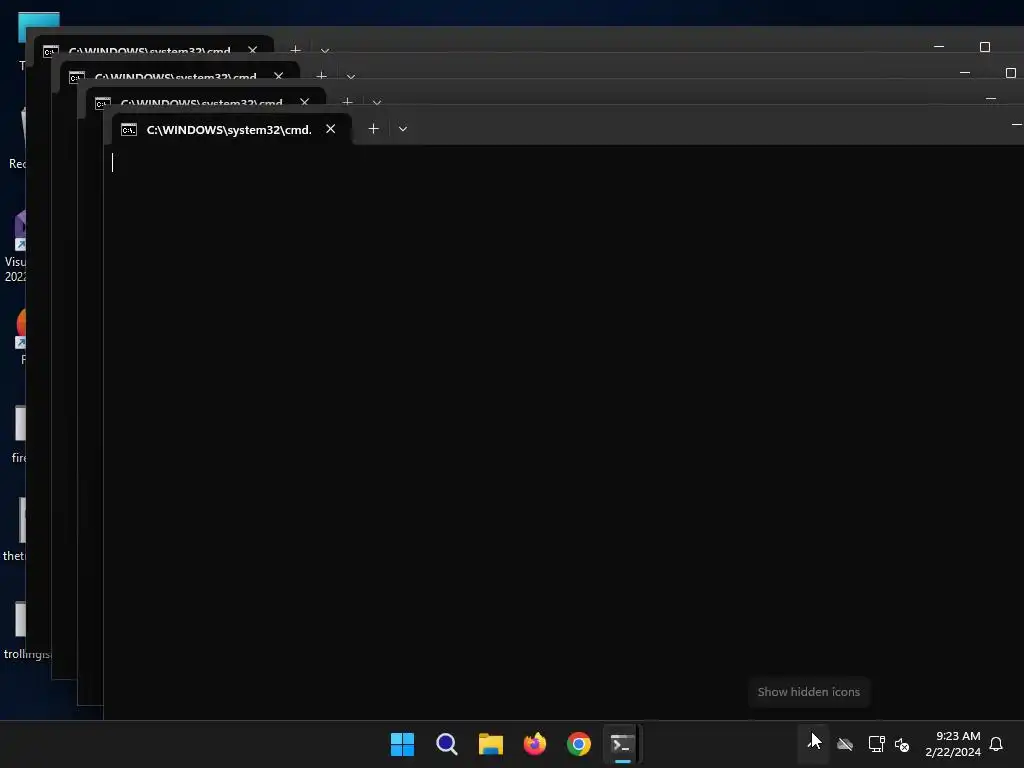The image size is (1024, 768).
Task: Add a new tab in the rearmost terminal window
Action: [x=295, y=49]
